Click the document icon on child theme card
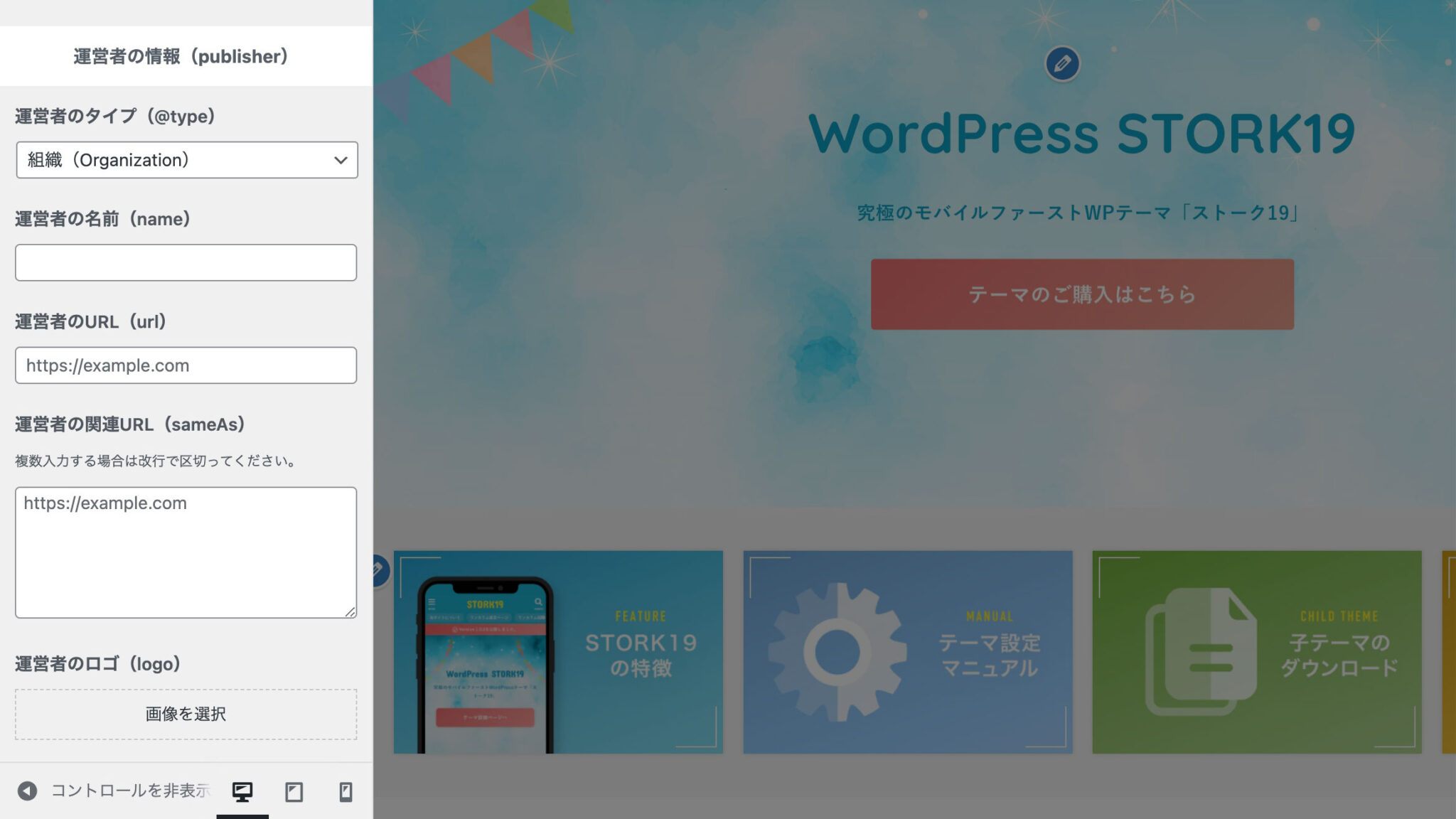Viewport: 1456px width, 819px height. click(1200, 651)
